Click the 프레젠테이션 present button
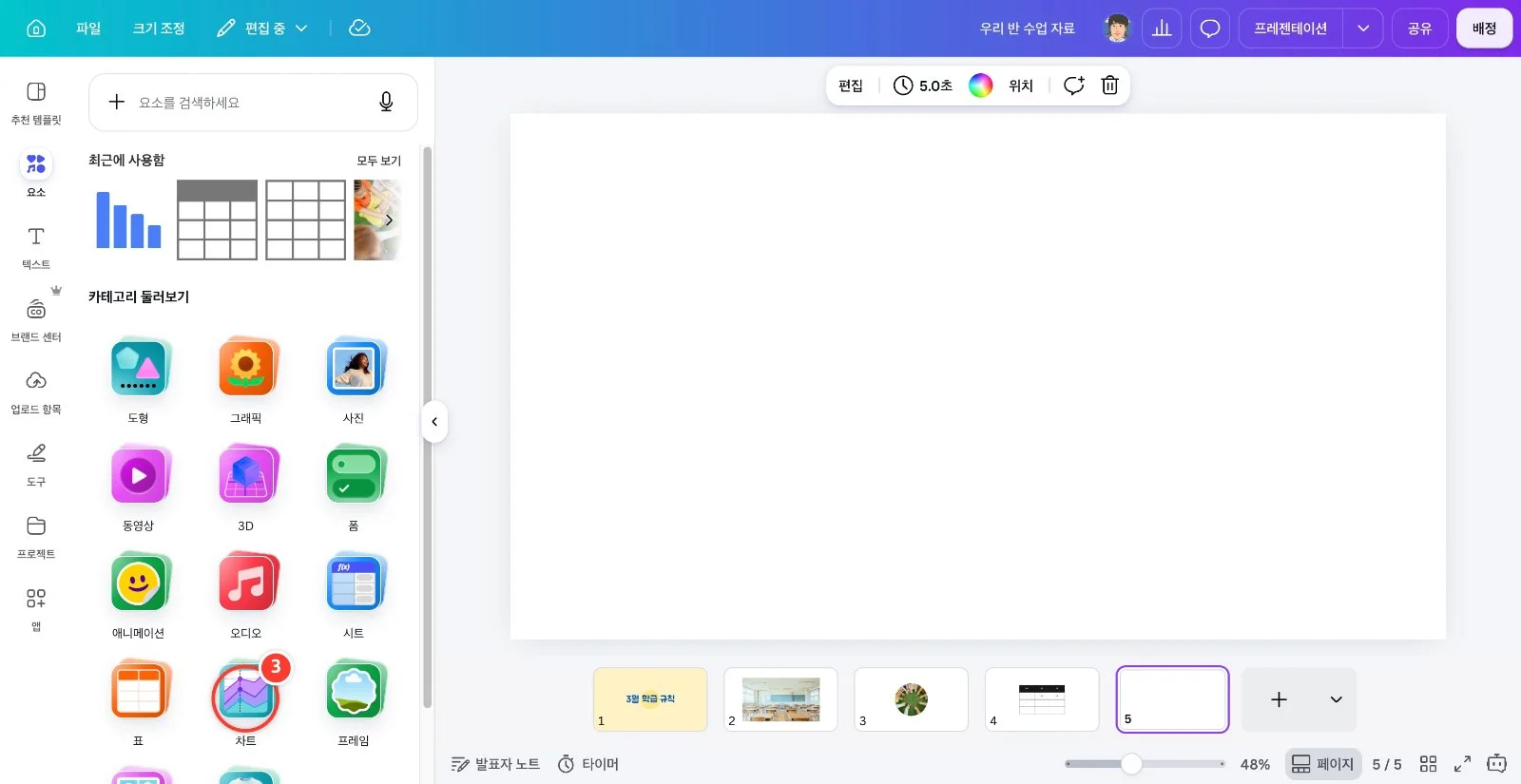Image resolution: width=1521 pixels, height=784 pixels. 1290,29
